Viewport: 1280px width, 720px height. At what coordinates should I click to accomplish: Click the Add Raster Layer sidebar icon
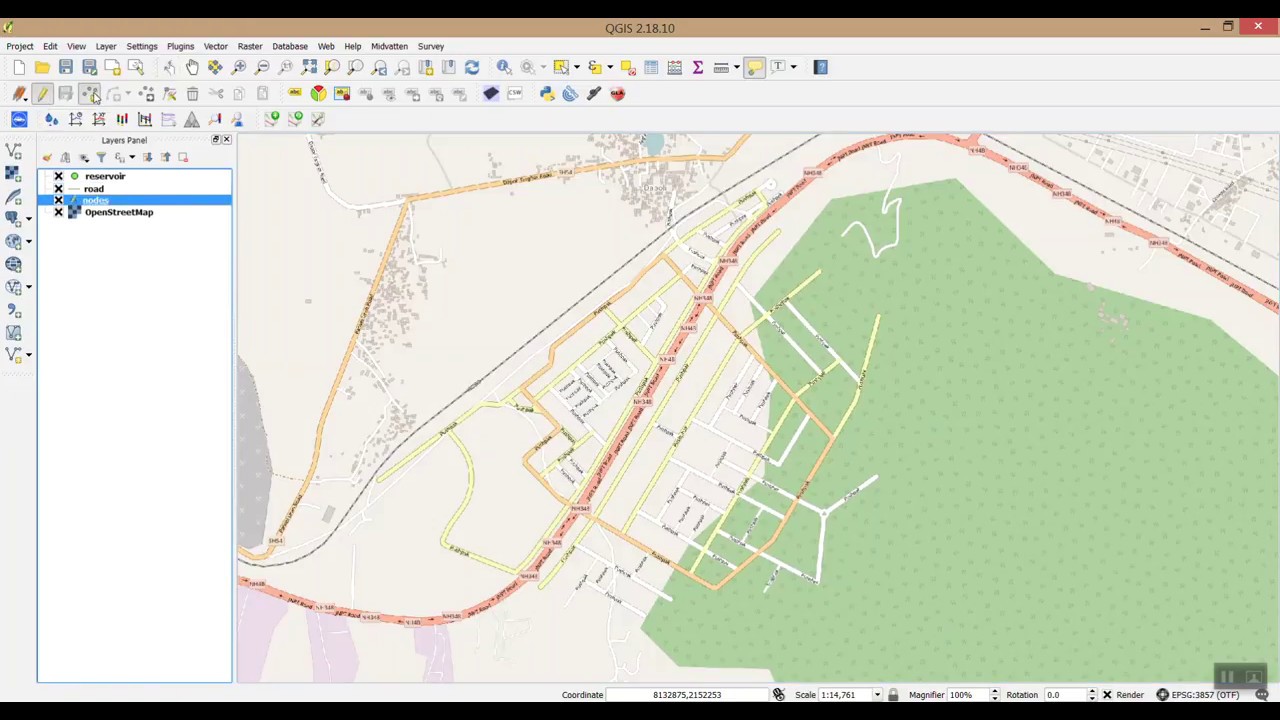[x=13, y=173]
